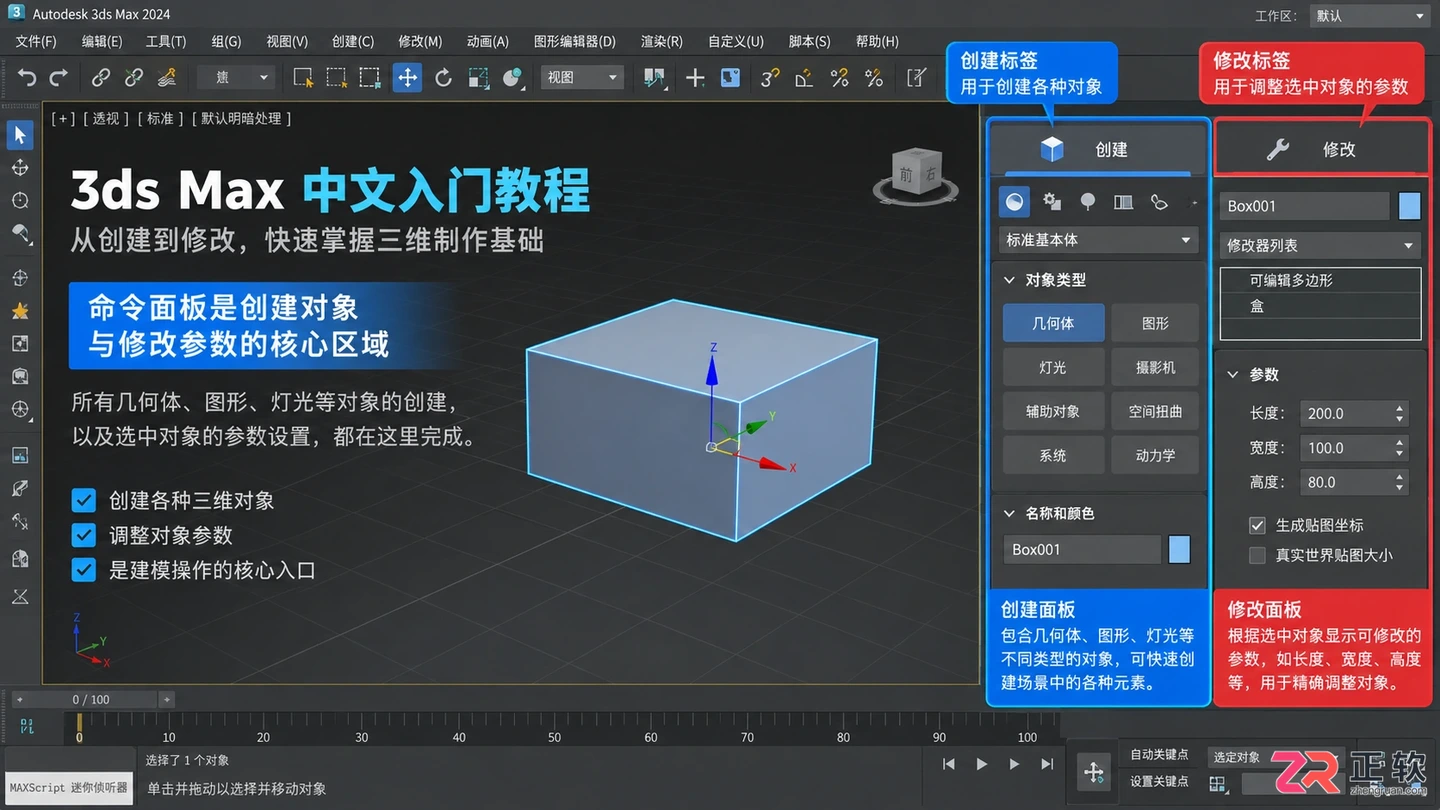
Task: Open the selection filter dropdown in toolbar
Action: click(x=236, y=77)
